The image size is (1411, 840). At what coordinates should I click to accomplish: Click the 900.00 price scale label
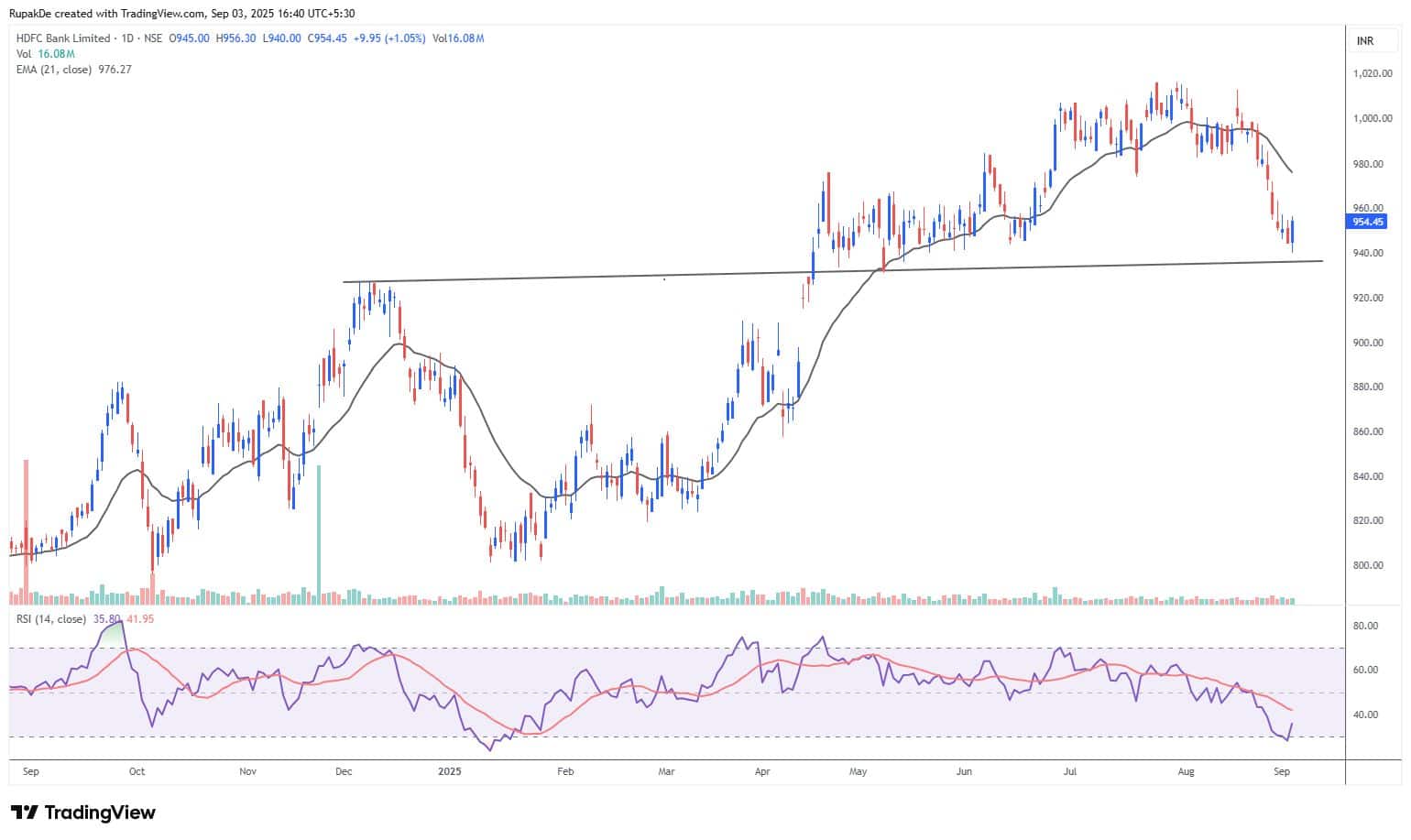point(1368,344)
